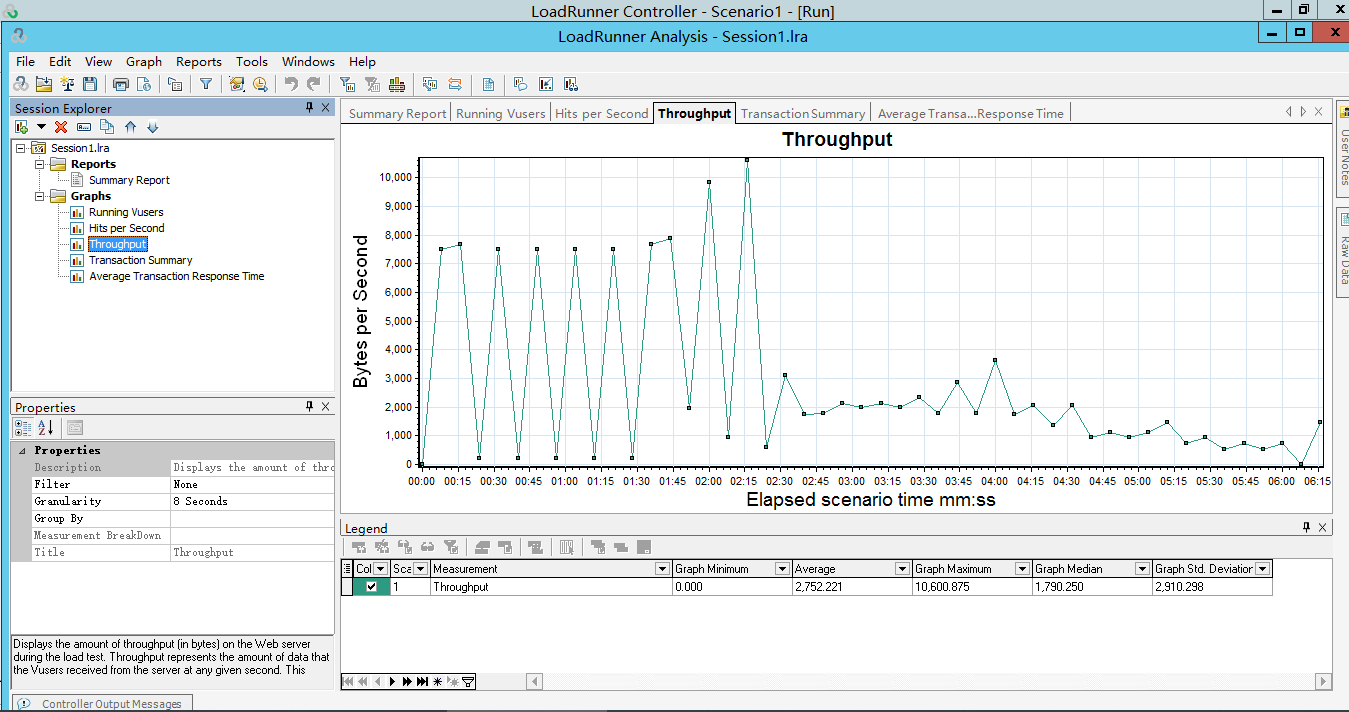
Task: Collapse the Reports tree node
Action: tap(40, 164)
